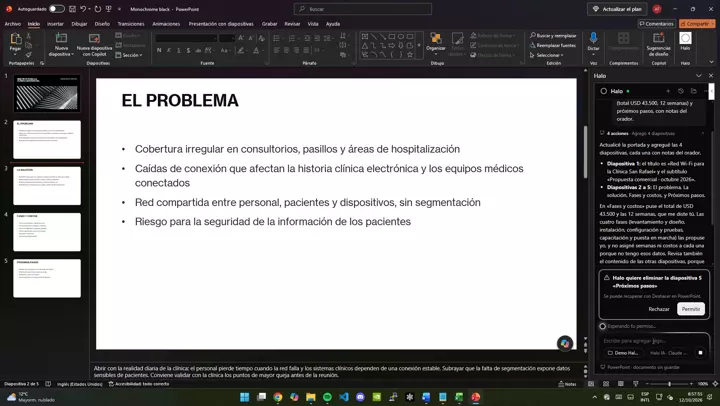Screen dimensions: 720x406
Task: Select slide 4 thumbnail Fases y costos
Action: coord(47,232)
